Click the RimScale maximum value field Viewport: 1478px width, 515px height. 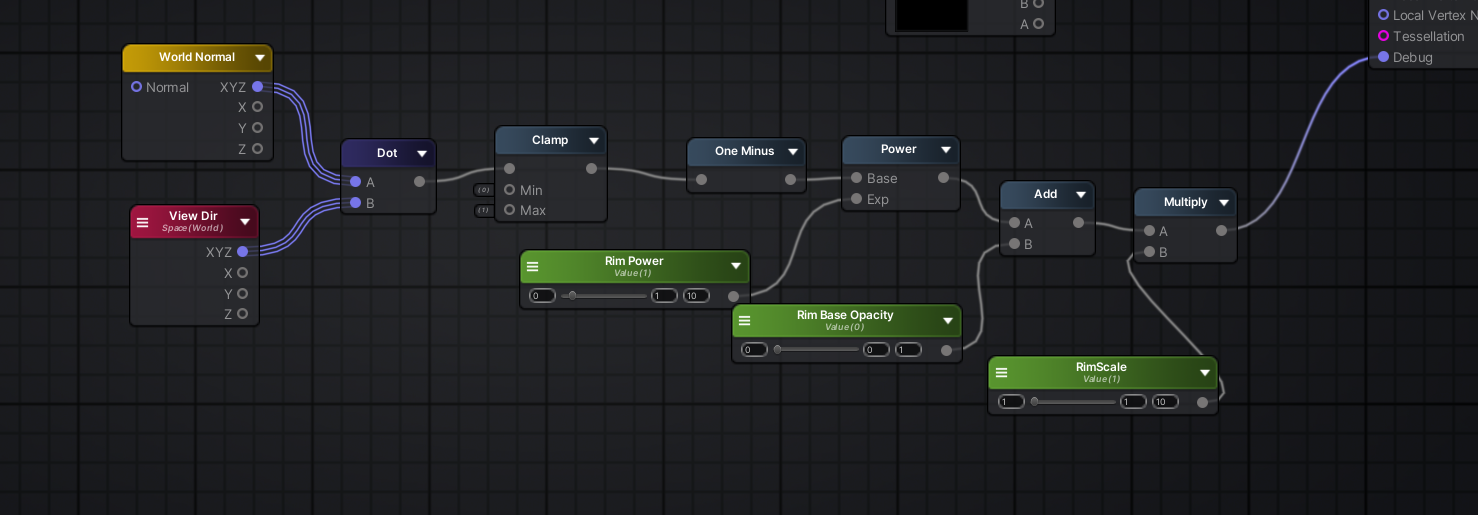[x=1164, y=402]
